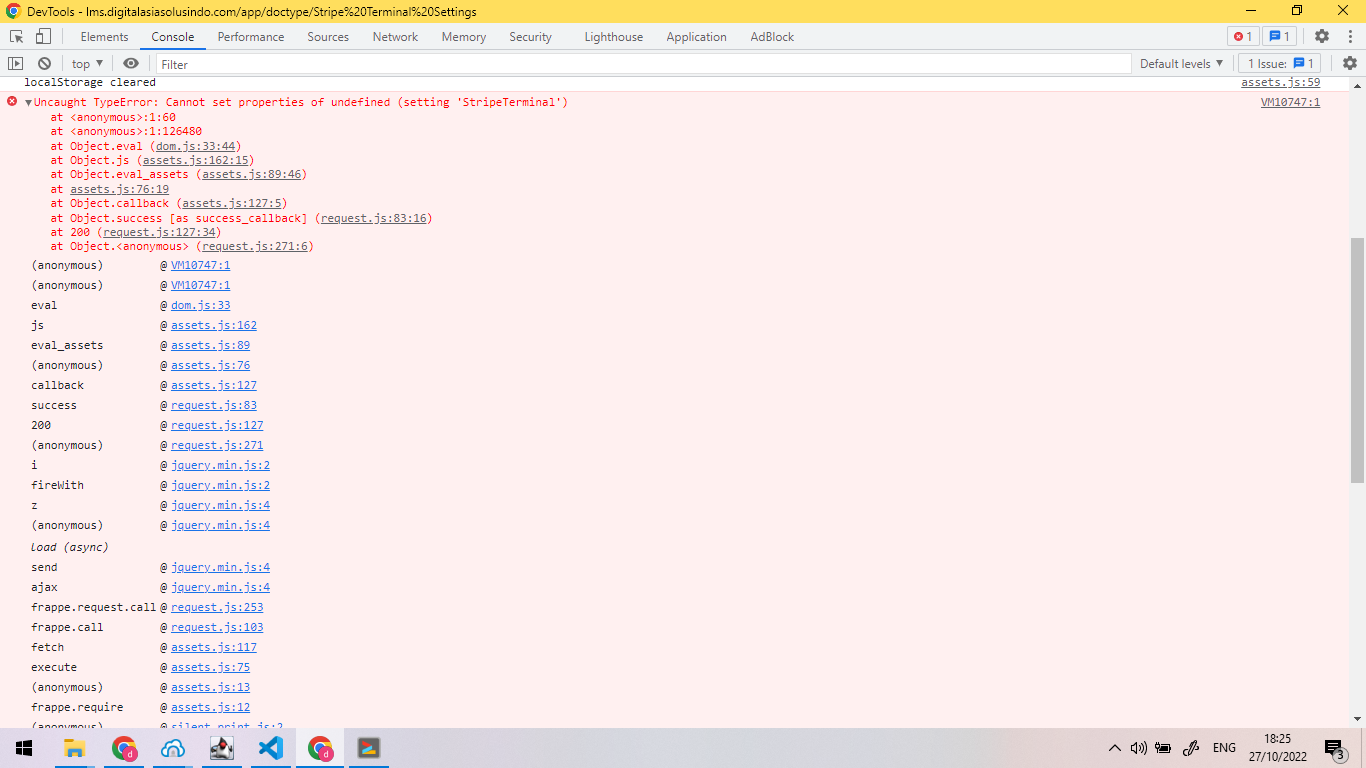Open assets.js:75 link in execute row
The height and width of the screenshot is (768, 1366).
point(210,667)
